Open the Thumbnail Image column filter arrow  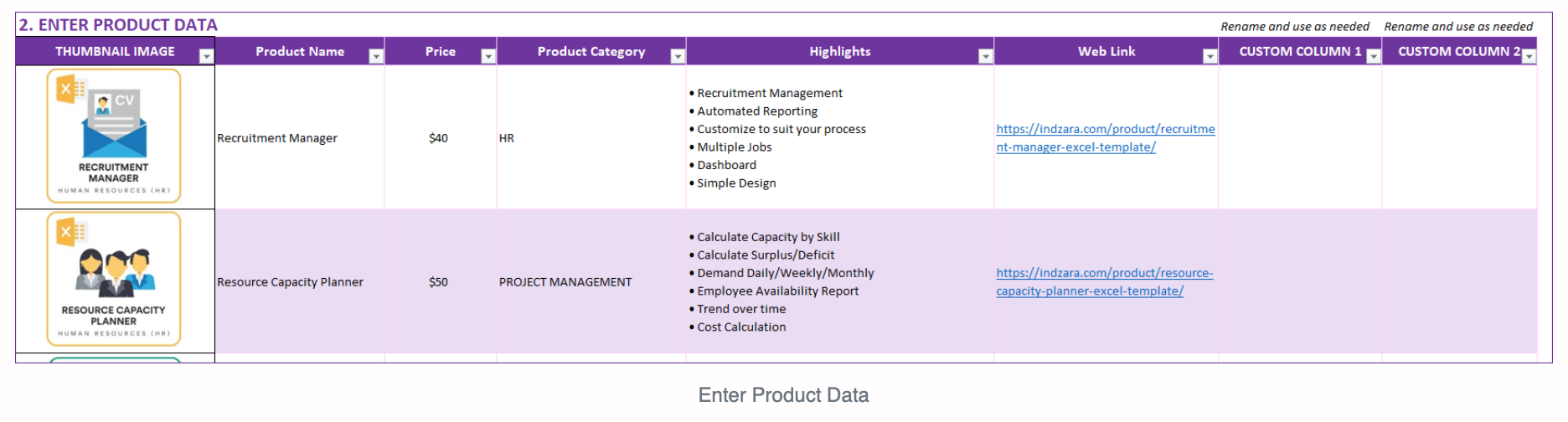pyautogui.click(x=206, y=56)
